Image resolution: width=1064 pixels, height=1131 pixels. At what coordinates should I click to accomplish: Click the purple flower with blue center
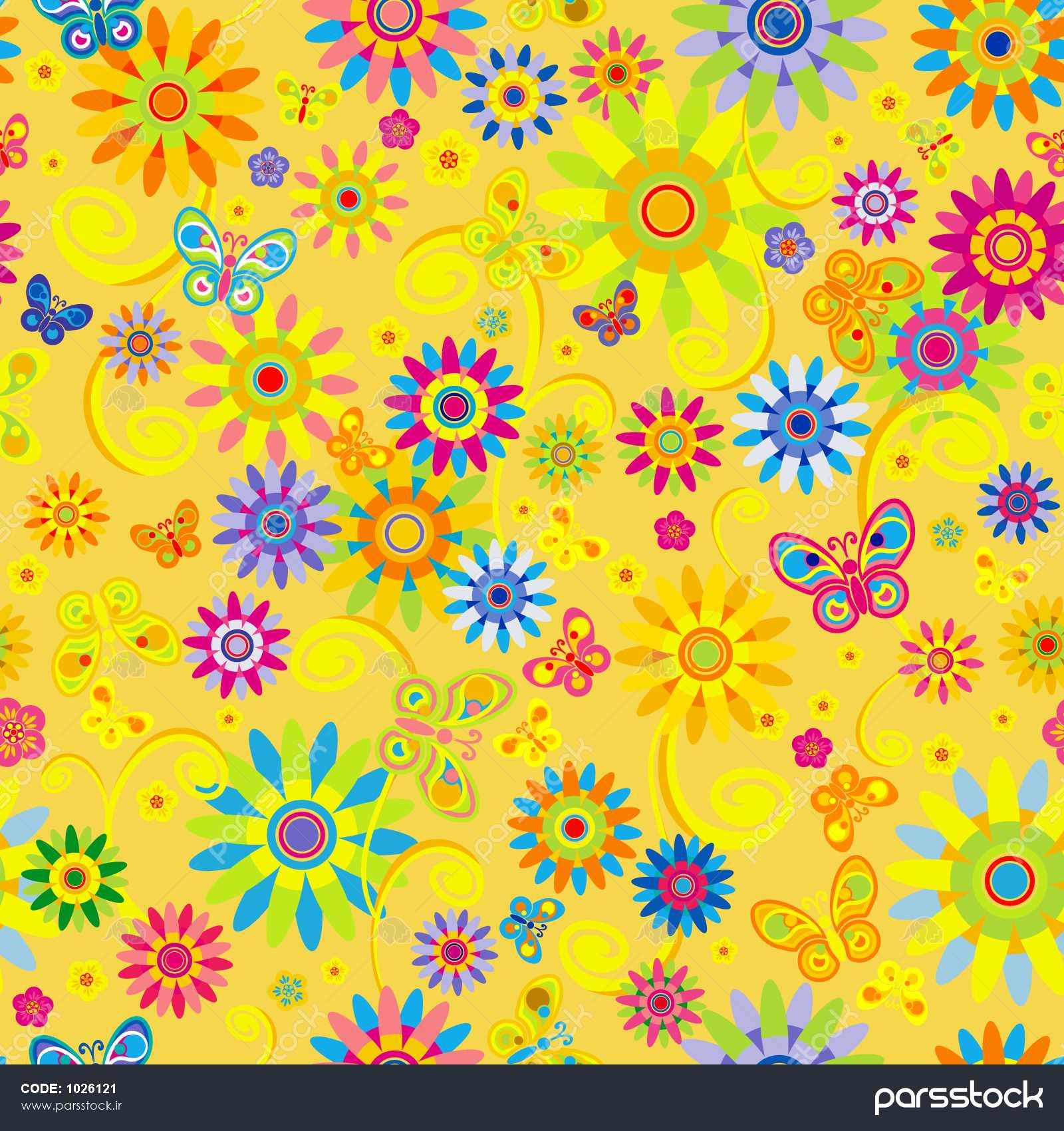(x=275, y=519)
